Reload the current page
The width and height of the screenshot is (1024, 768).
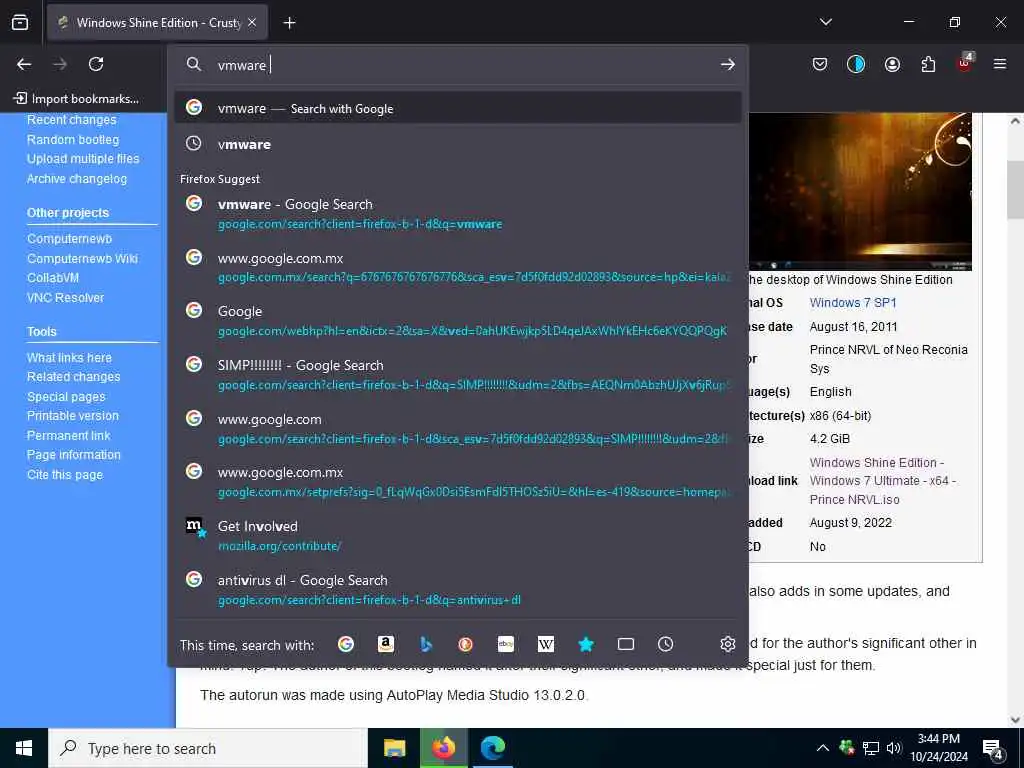pyautogui.click(x=96, y=64)
